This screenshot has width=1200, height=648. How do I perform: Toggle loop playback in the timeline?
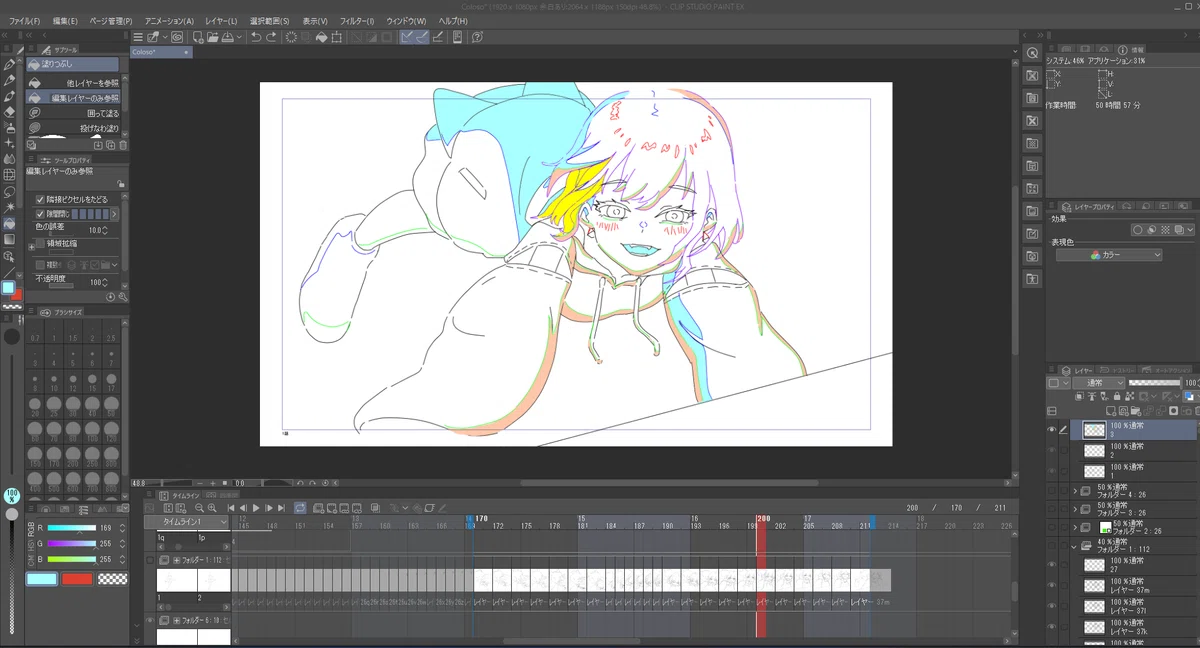point(301,508)
